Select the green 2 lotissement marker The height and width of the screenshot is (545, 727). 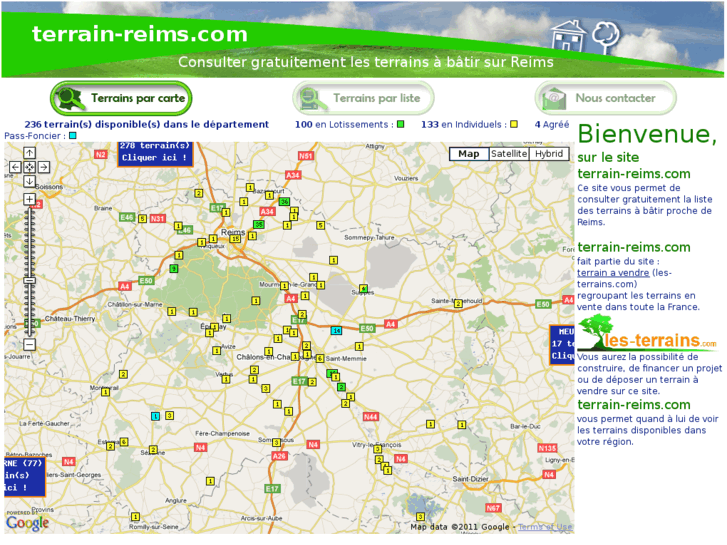342,387
